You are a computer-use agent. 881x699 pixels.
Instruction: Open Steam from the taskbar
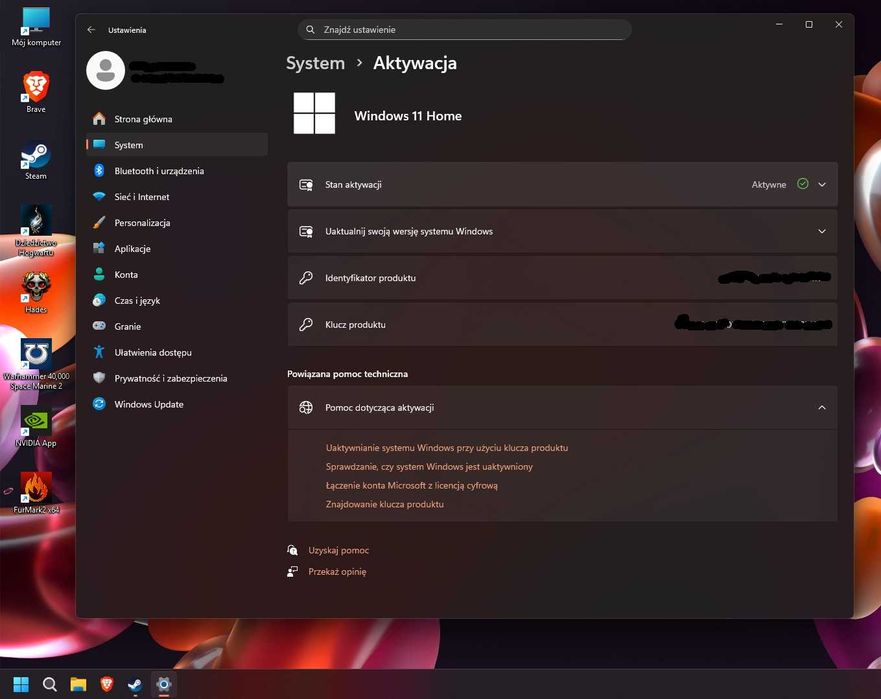point(135,684)
